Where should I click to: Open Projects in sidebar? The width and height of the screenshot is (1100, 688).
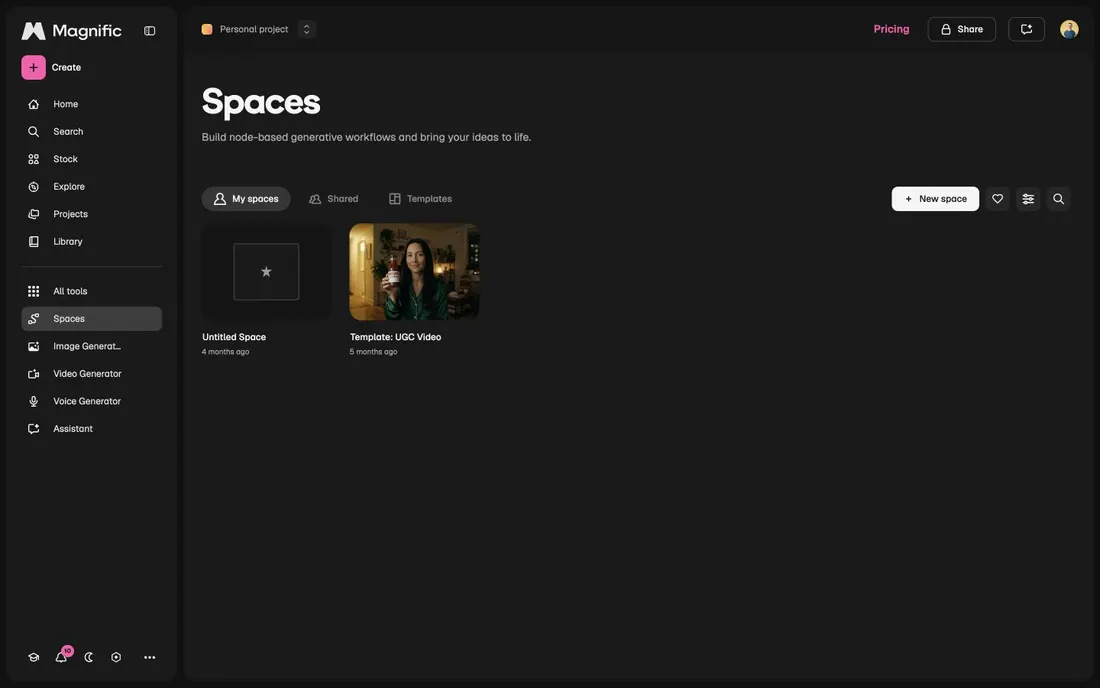pyautogui.click(x=91, y=214)
